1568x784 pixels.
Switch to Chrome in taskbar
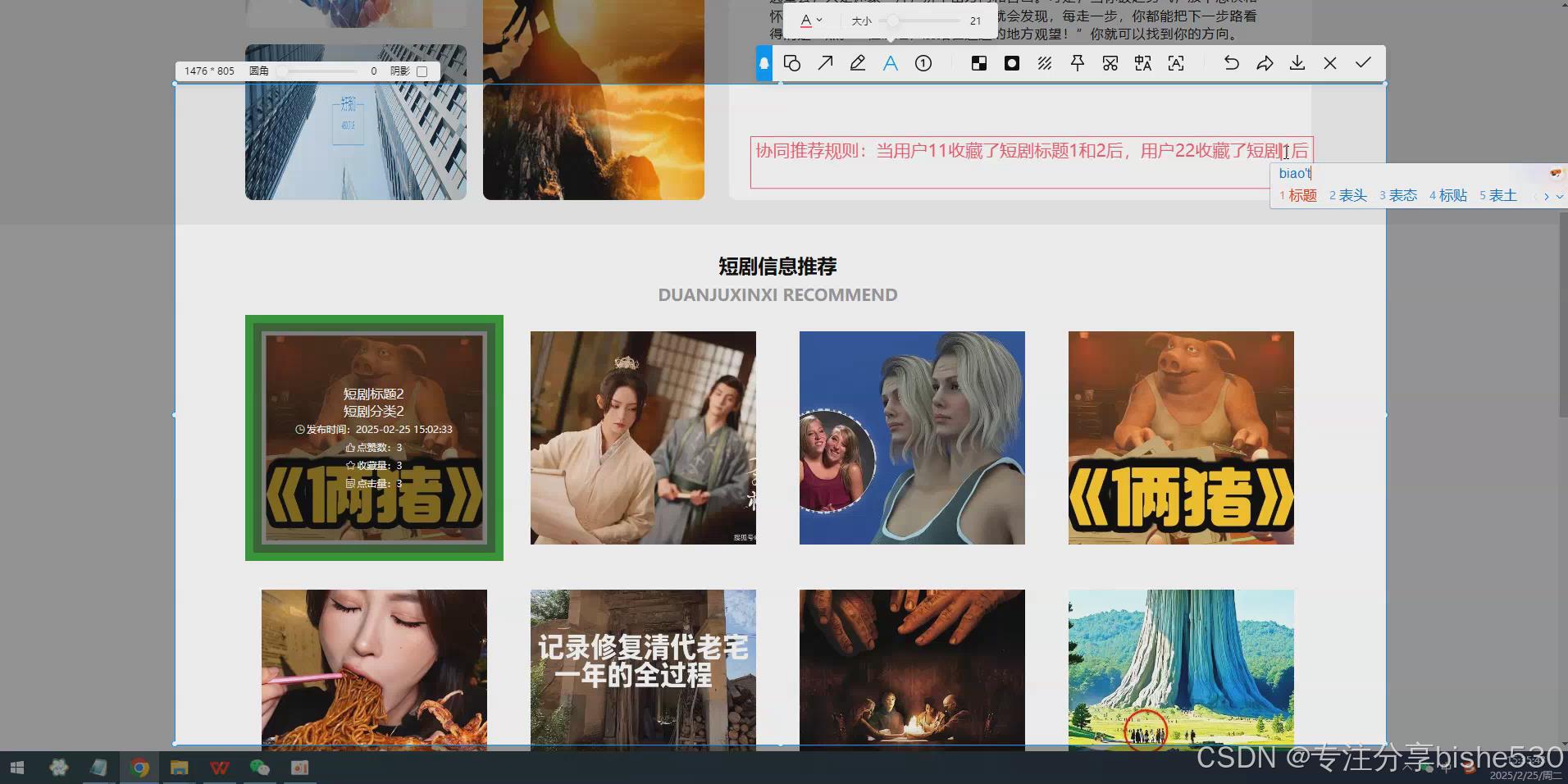[x=139, y=768]
